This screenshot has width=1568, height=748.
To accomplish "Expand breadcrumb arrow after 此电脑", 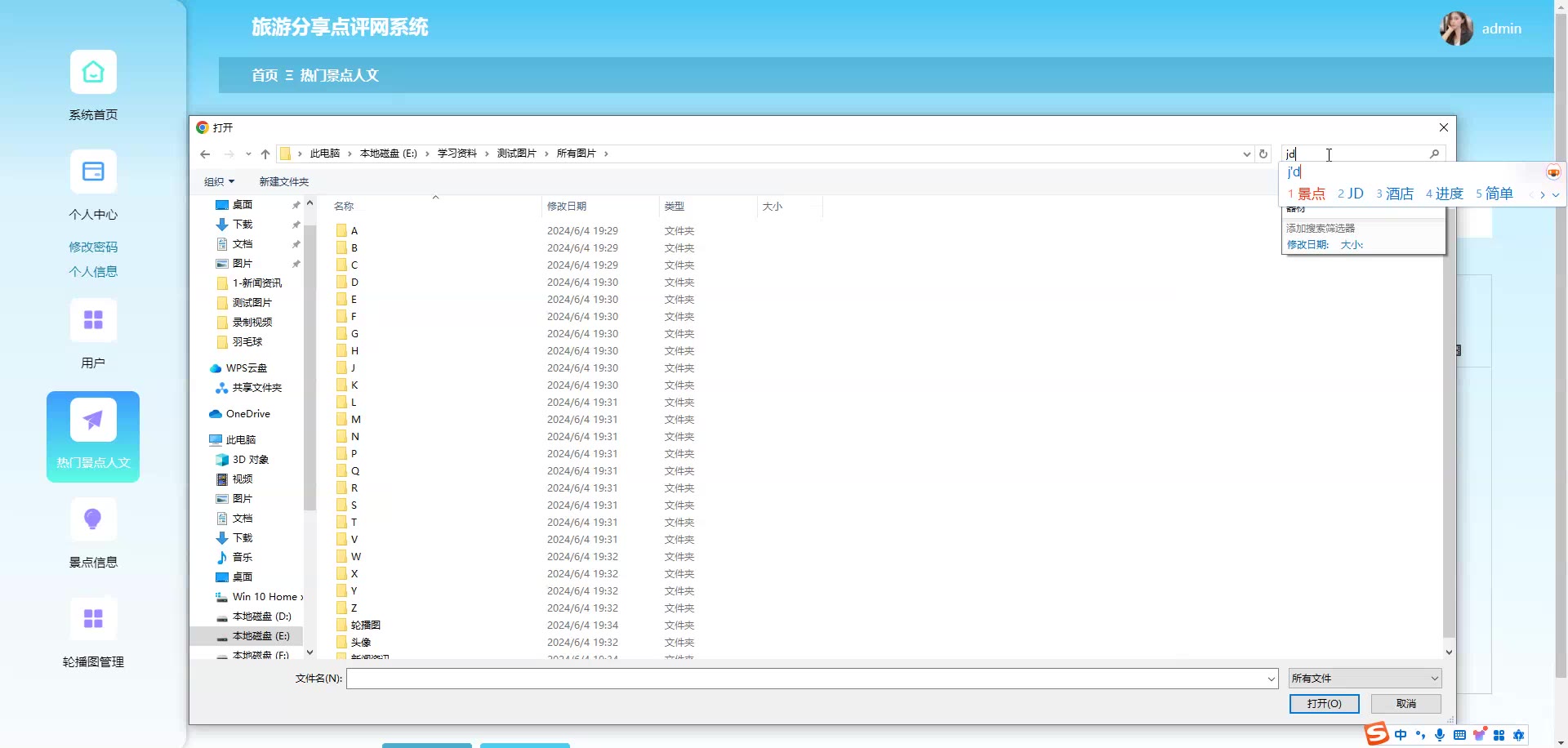I will coord(350,154).
